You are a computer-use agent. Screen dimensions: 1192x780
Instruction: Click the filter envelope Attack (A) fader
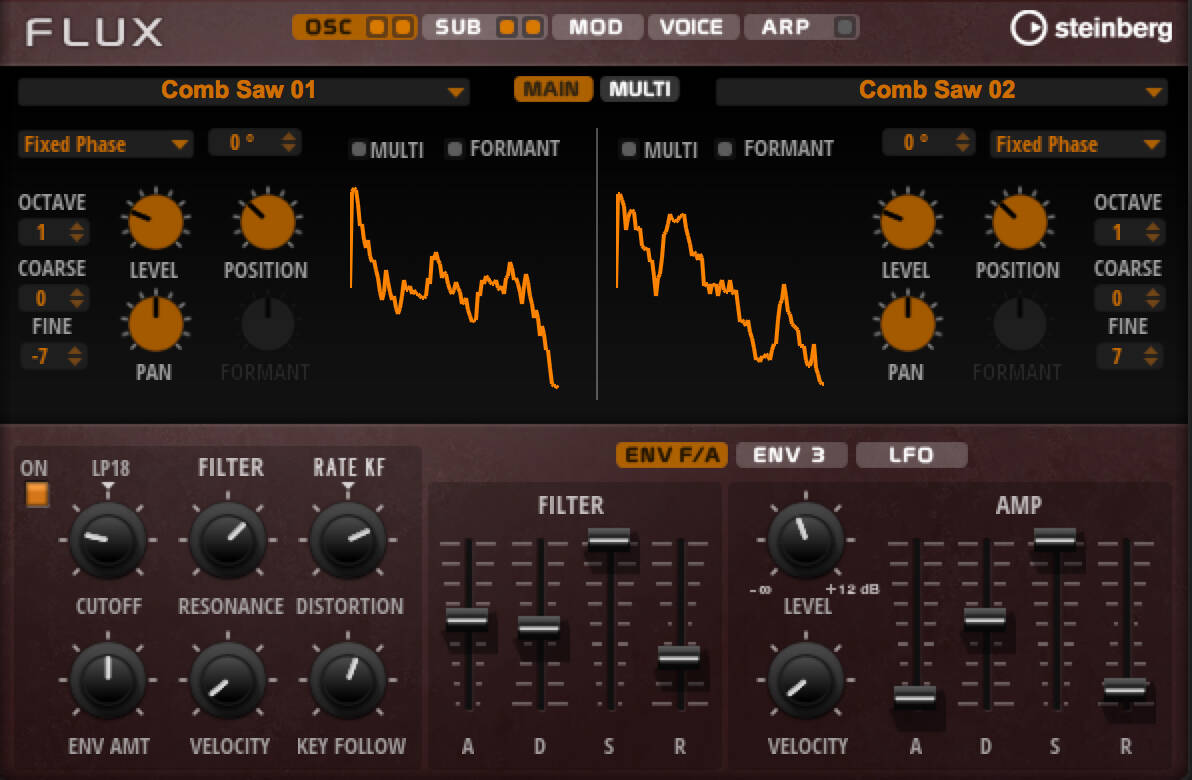point(467,619)
